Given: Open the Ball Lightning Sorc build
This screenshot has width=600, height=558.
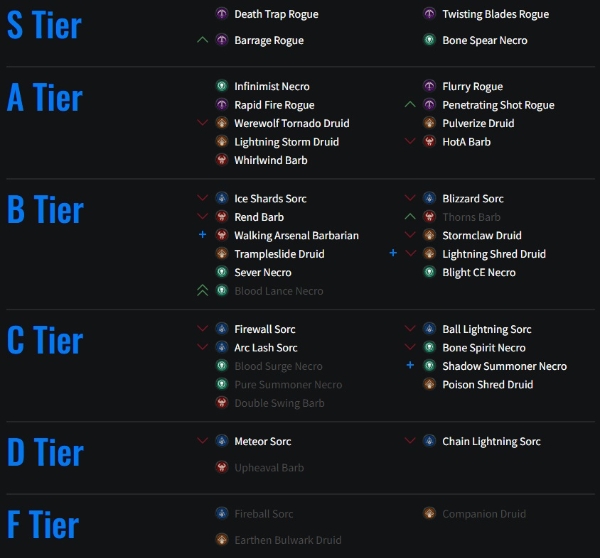Looking at the screenshot, I should point(487,330).
